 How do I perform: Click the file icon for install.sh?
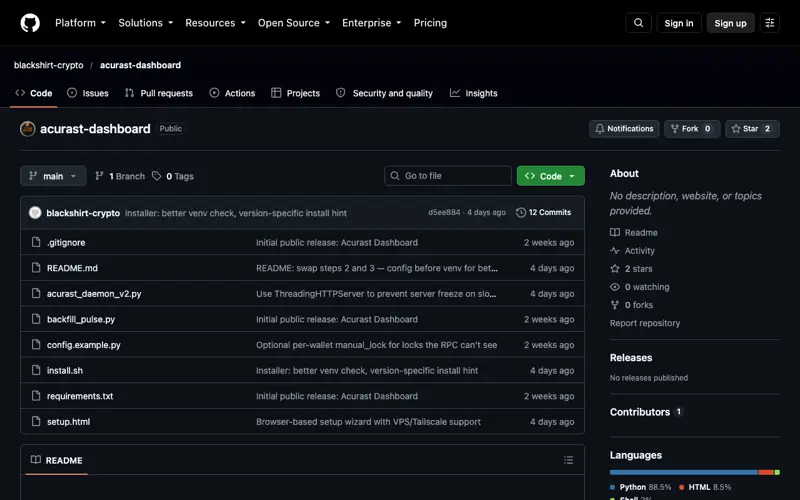pos(36,370)
